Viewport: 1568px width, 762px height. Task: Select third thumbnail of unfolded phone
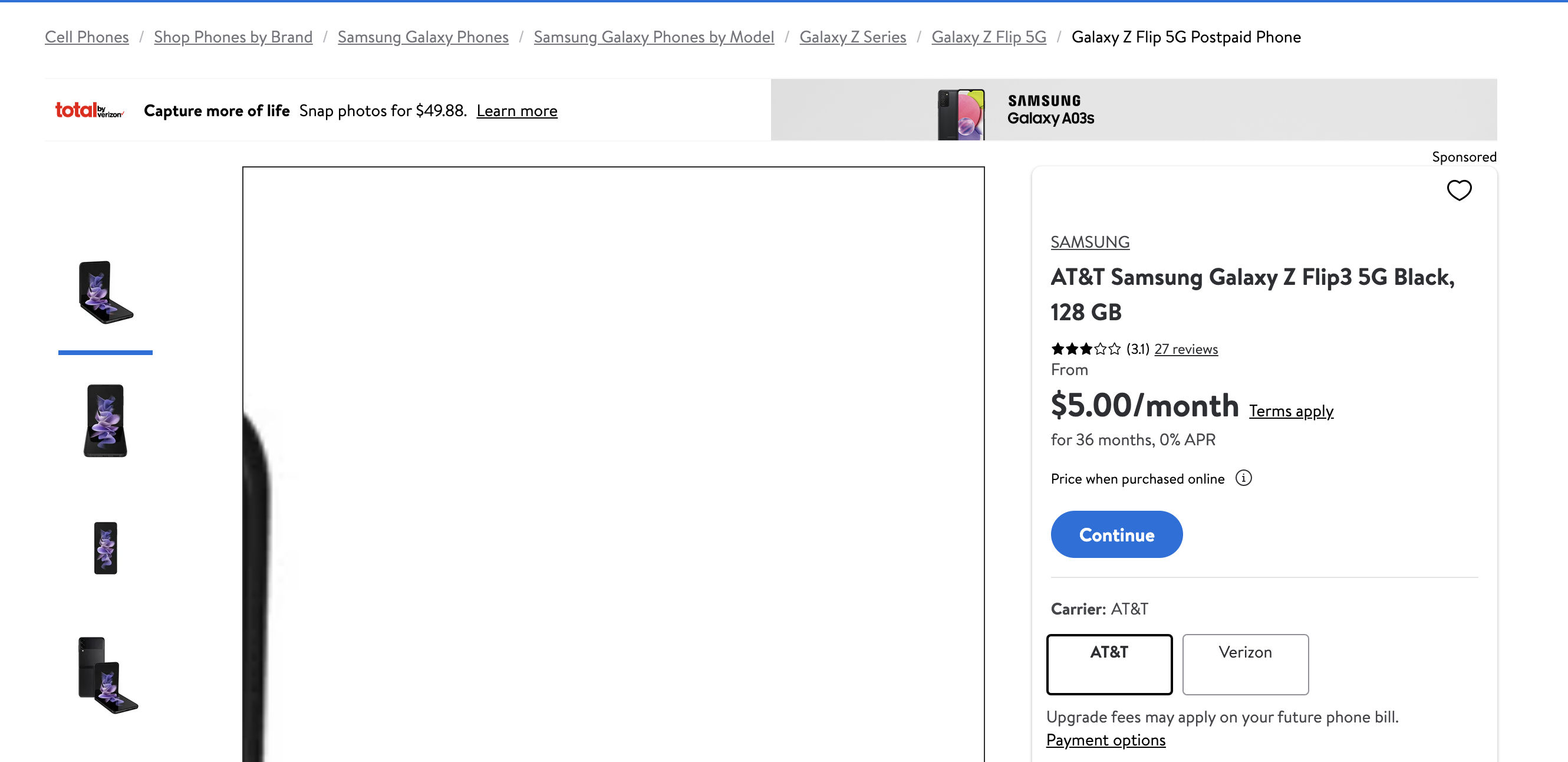click(106, 547)
